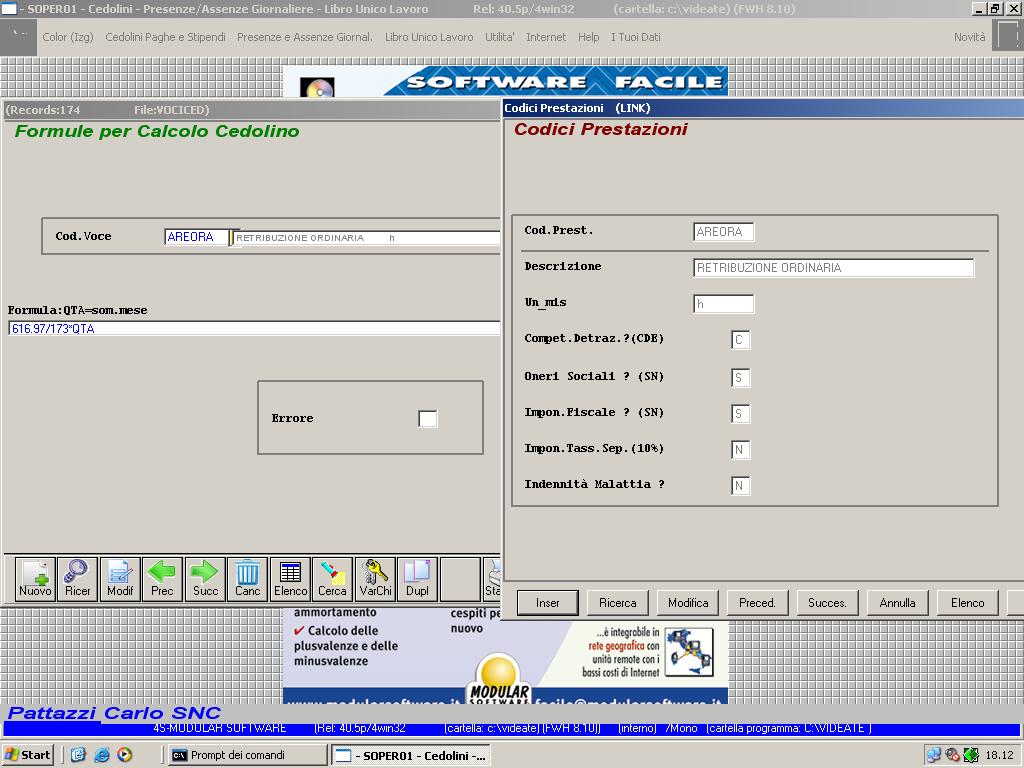Click the Annulla button
Viewport: 1024px width, 768px height.
click(x=897, y=603)
